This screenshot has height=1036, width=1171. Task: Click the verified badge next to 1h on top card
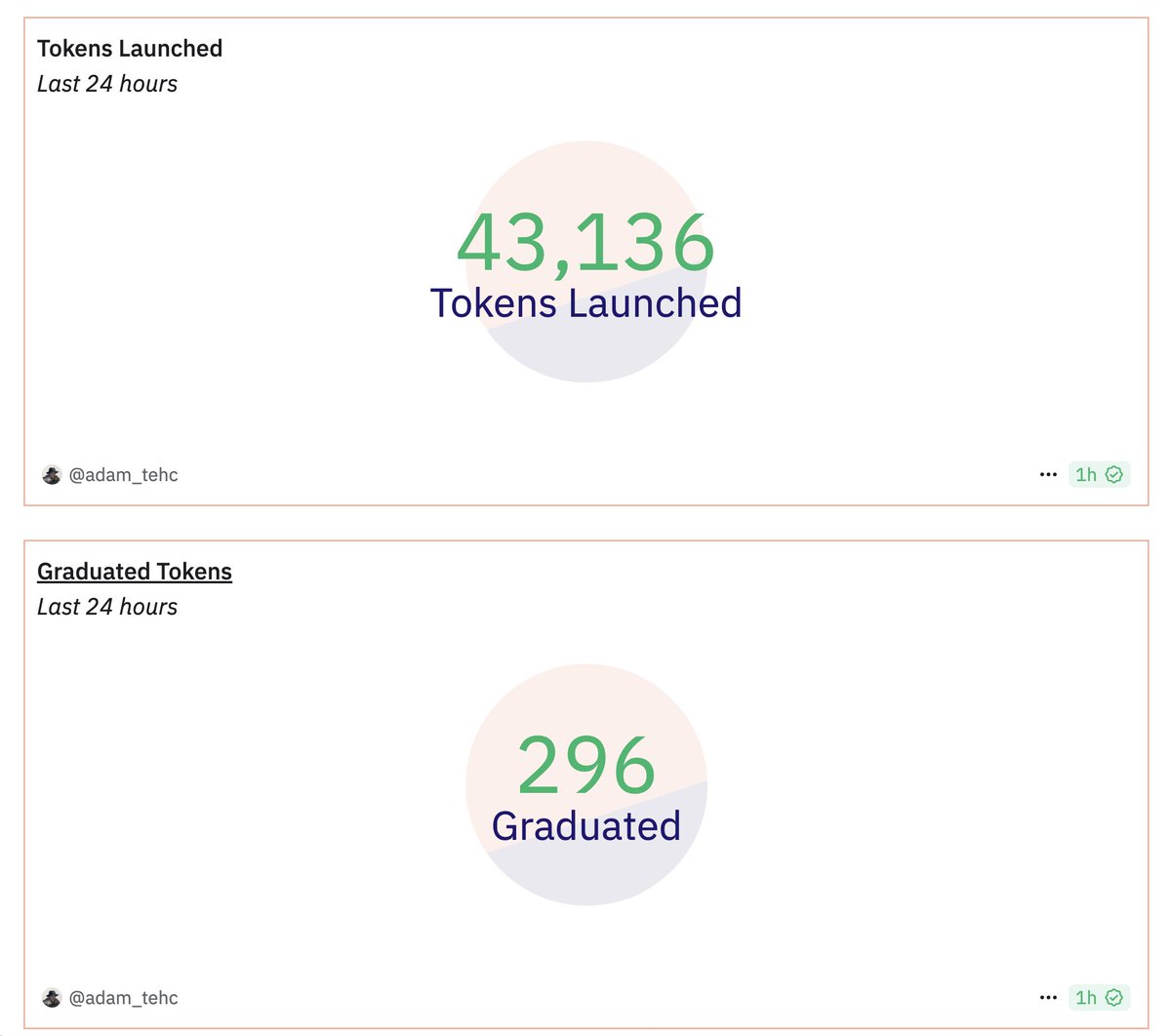pos(1115,474)
